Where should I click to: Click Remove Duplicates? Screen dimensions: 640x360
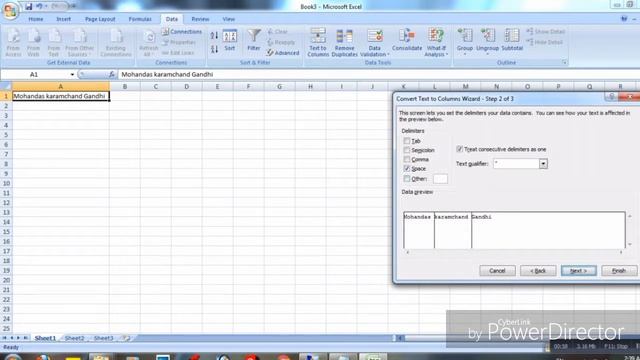point(344,42)
